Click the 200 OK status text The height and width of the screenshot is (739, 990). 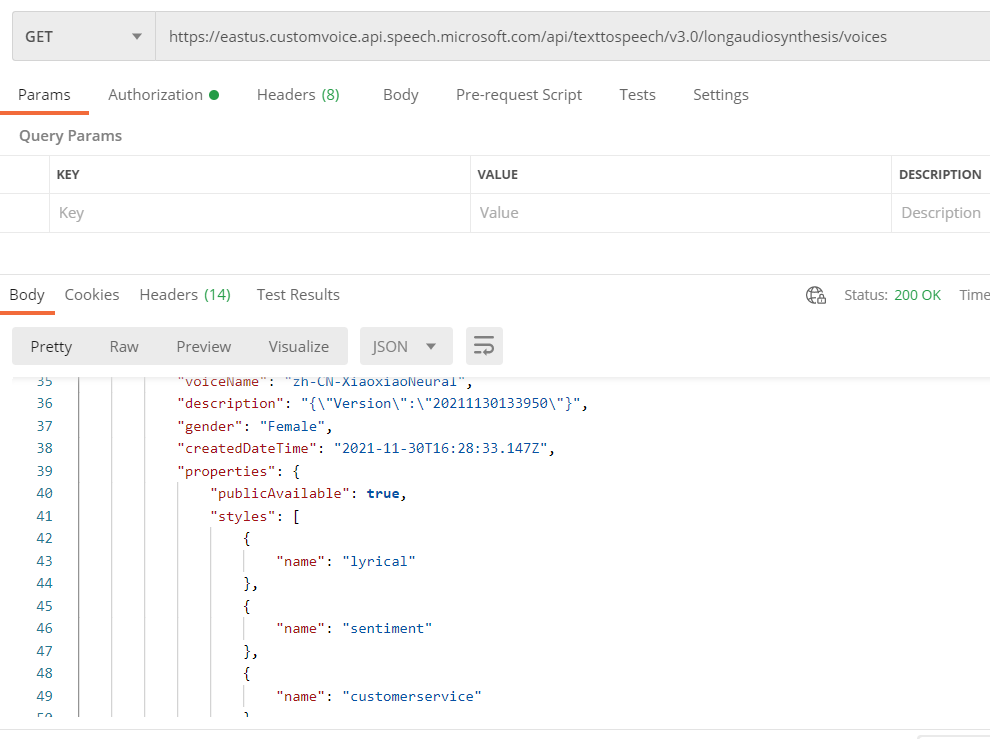(x=917, y=295)
